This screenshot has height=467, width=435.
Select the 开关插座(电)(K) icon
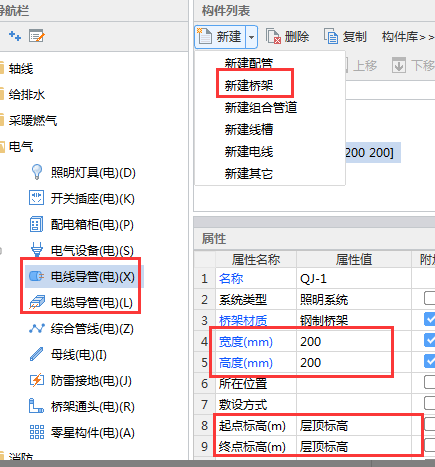click(x=36, y=198)
